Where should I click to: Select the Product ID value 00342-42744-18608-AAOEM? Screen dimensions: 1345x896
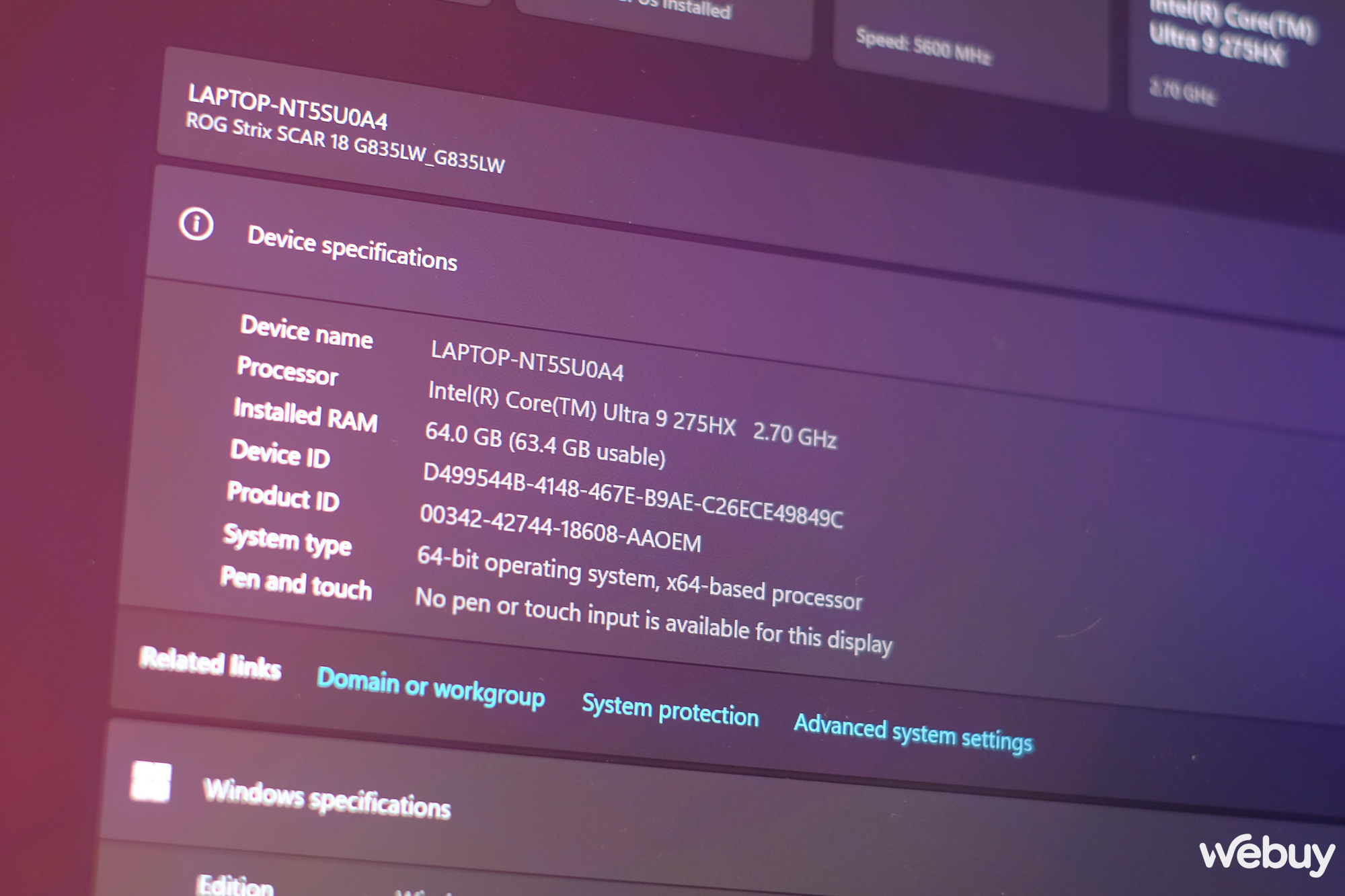(x=561, y=528)
